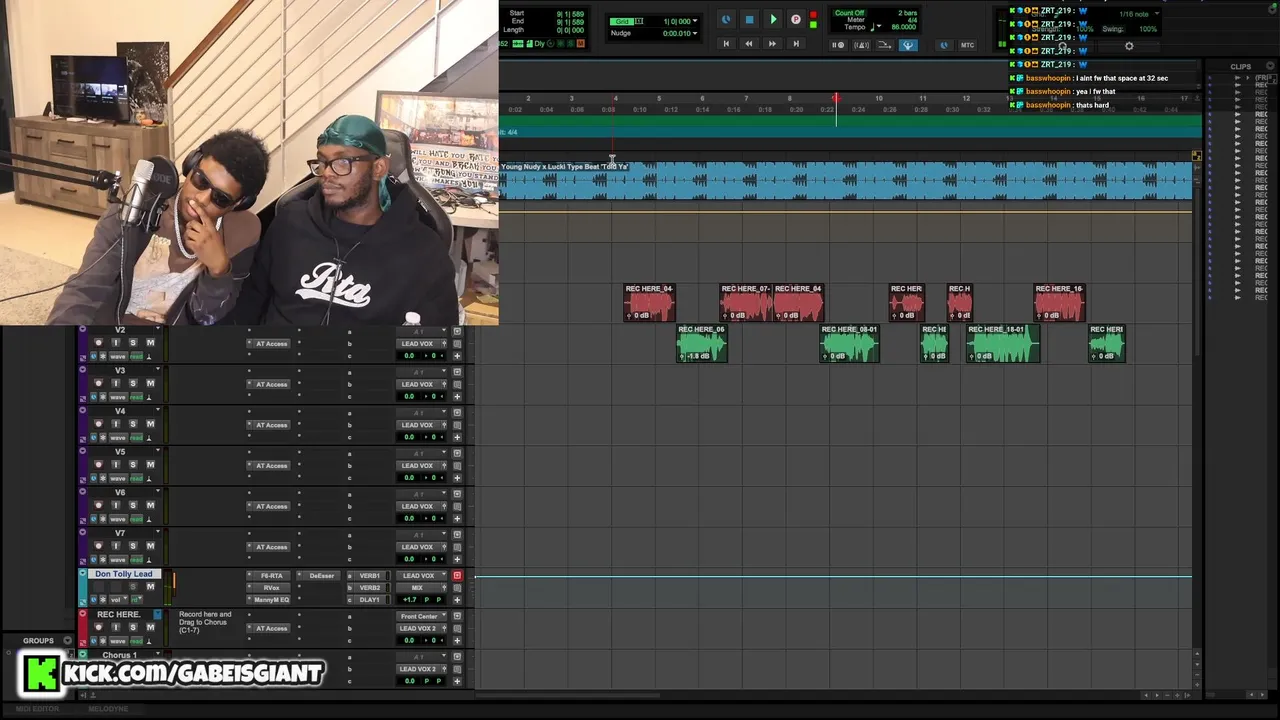Viewport: 1280px width, 720px height.
Task: Mute track V4
Action: (150, 424)
